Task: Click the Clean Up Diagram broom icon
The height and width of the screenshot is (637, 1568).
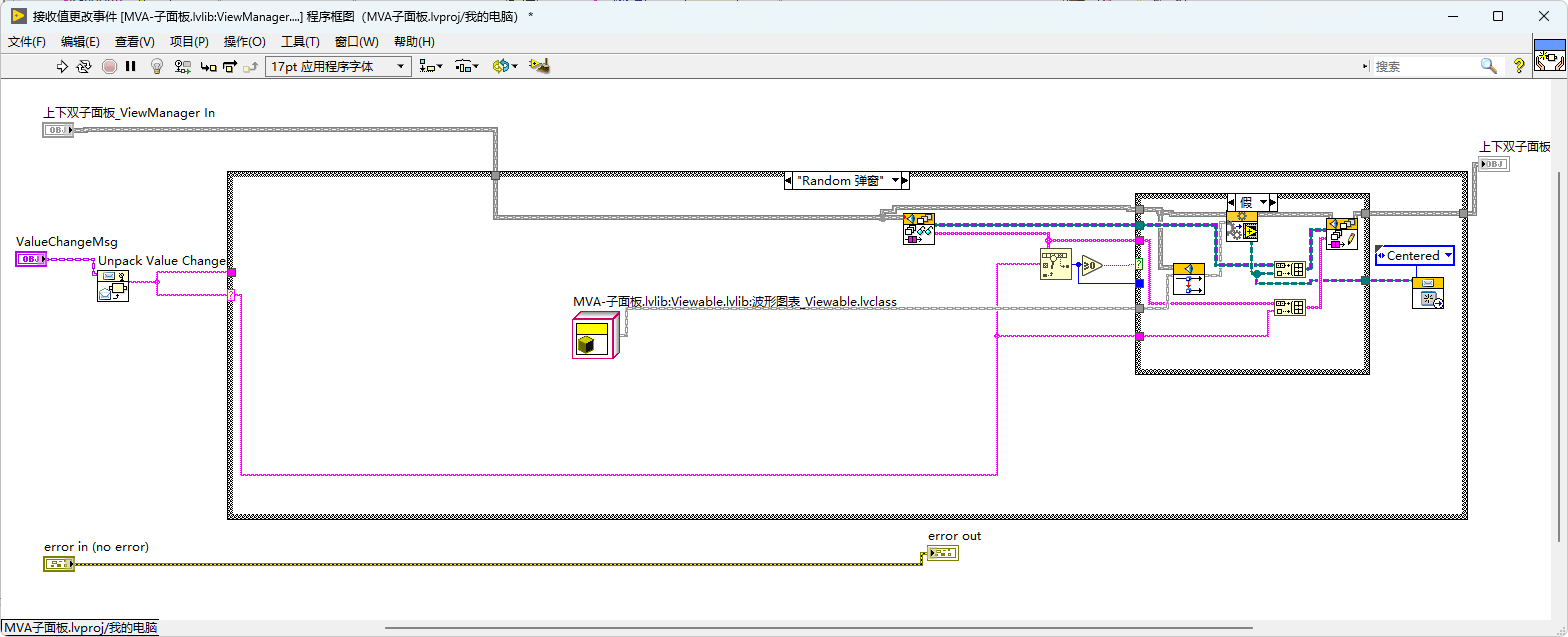Action: [540, 66]
